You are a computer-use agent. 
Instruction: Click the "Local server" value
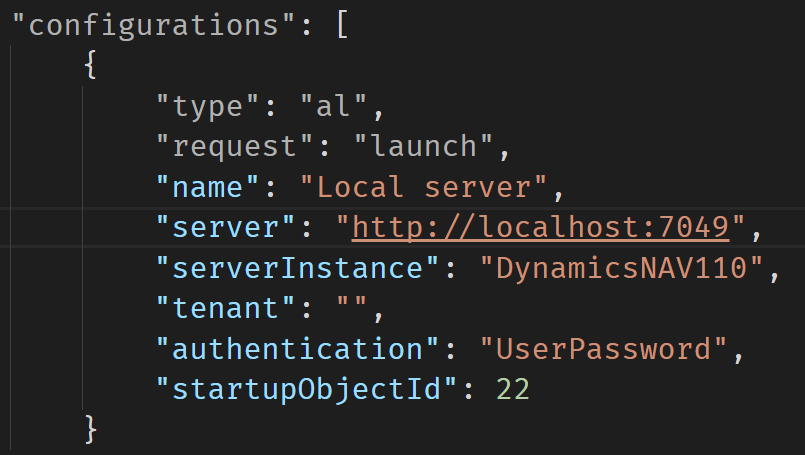click(424, 187)
